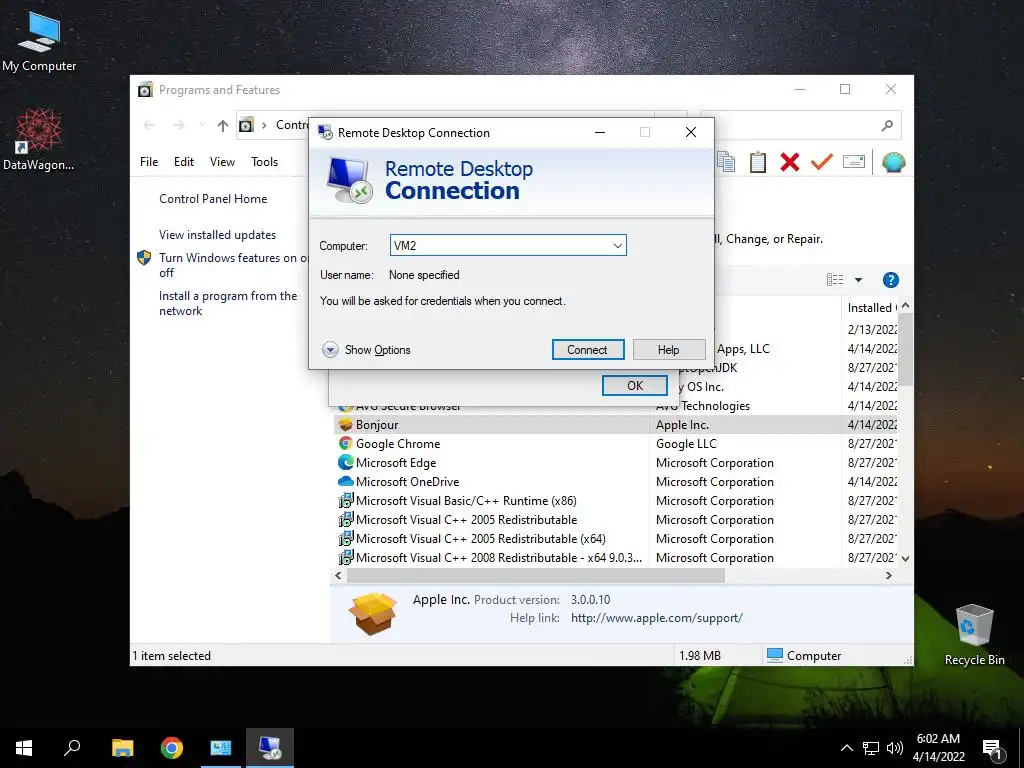The image size is (1024, 768).
Task: Click the horizontal scrollbar right arrow
Action: pos(889,575)
